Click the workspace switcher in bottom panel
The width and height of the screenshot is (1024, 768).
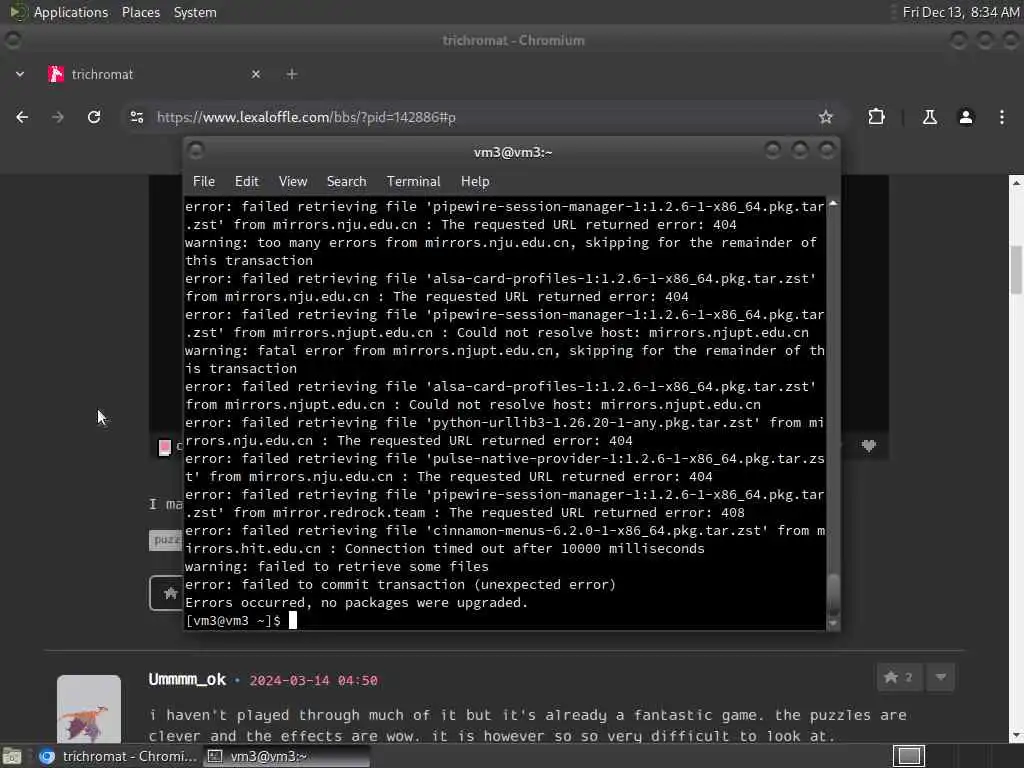(x=909, y=756)
